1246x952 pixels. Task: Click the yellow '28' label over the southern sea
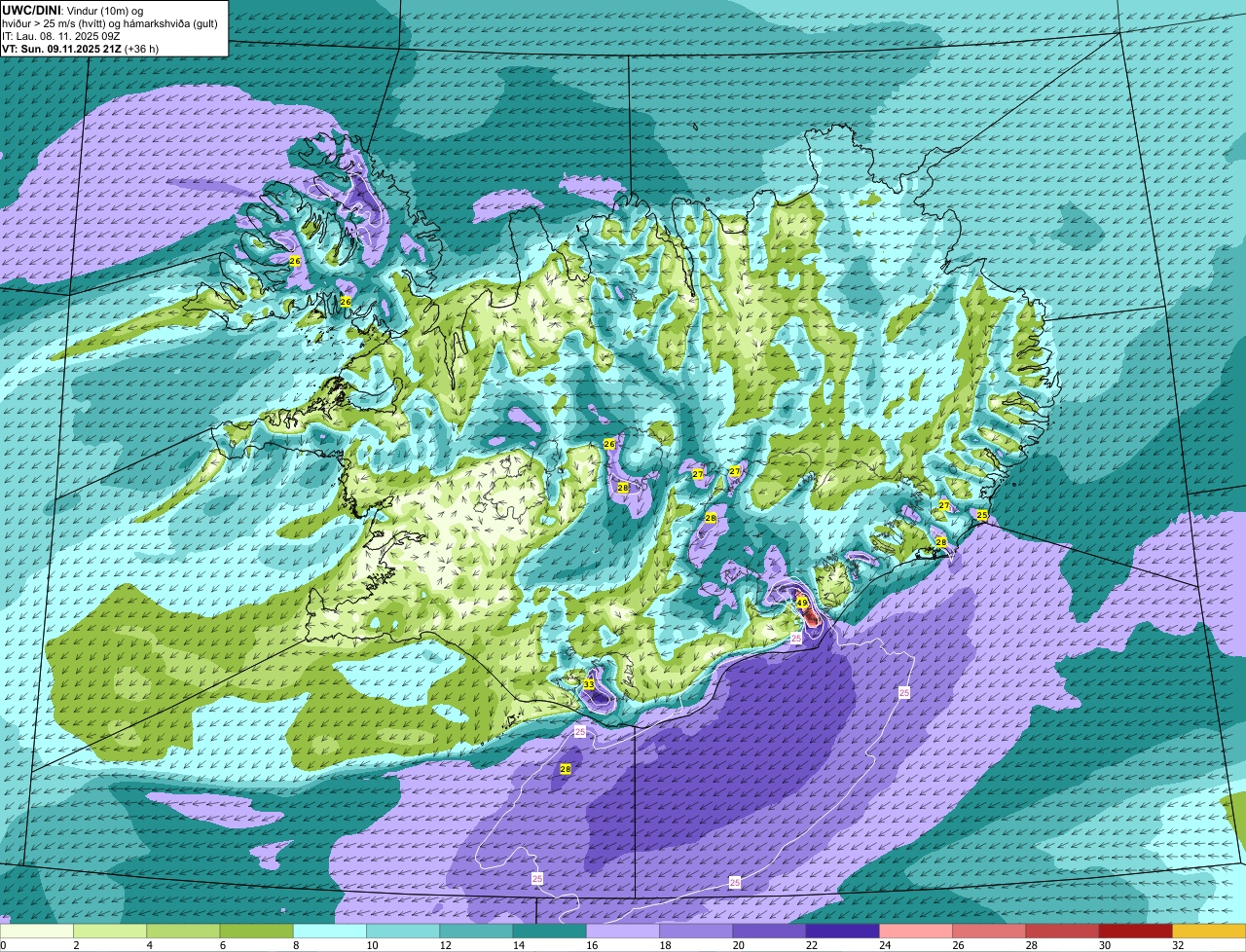point(565,770)
